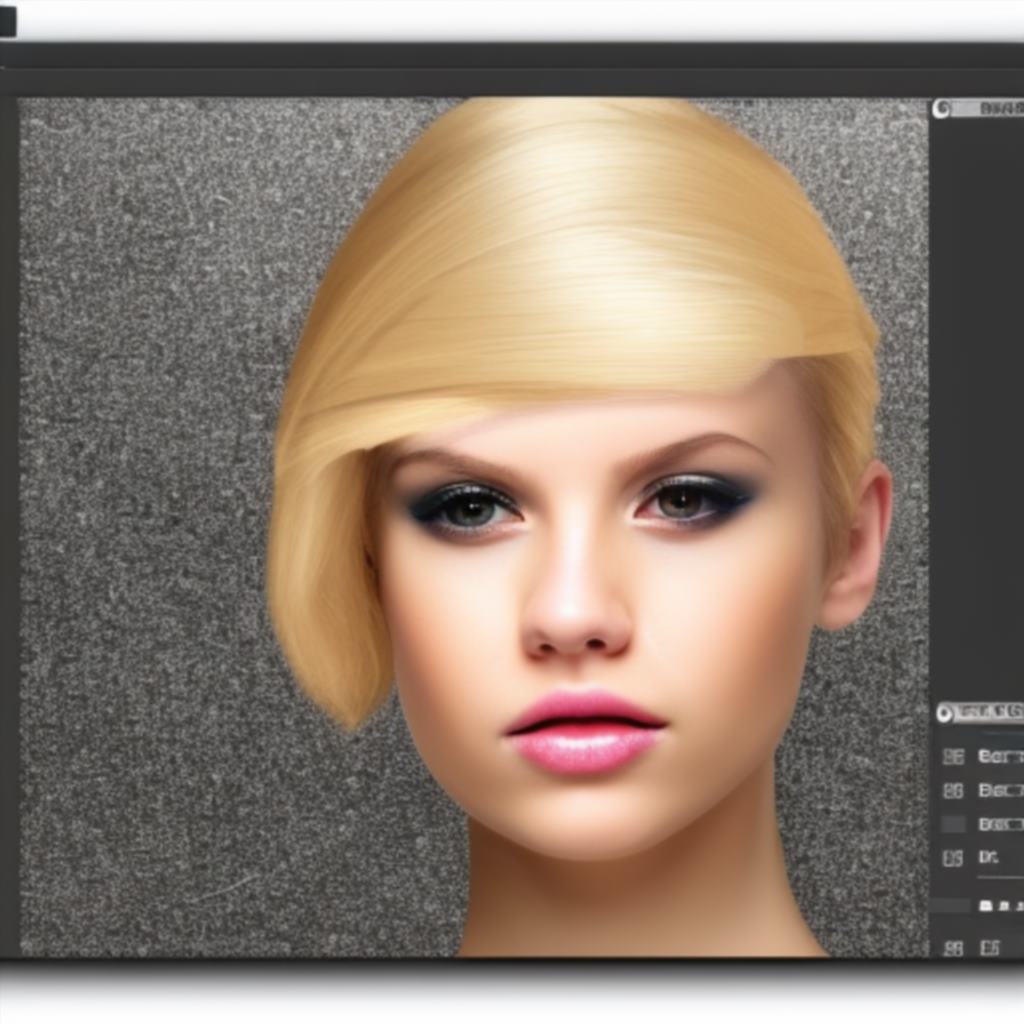This screenshot has width=1024, height=1024.
Task: Click the round icon on lower panel header
Action: tap(944, 712)
